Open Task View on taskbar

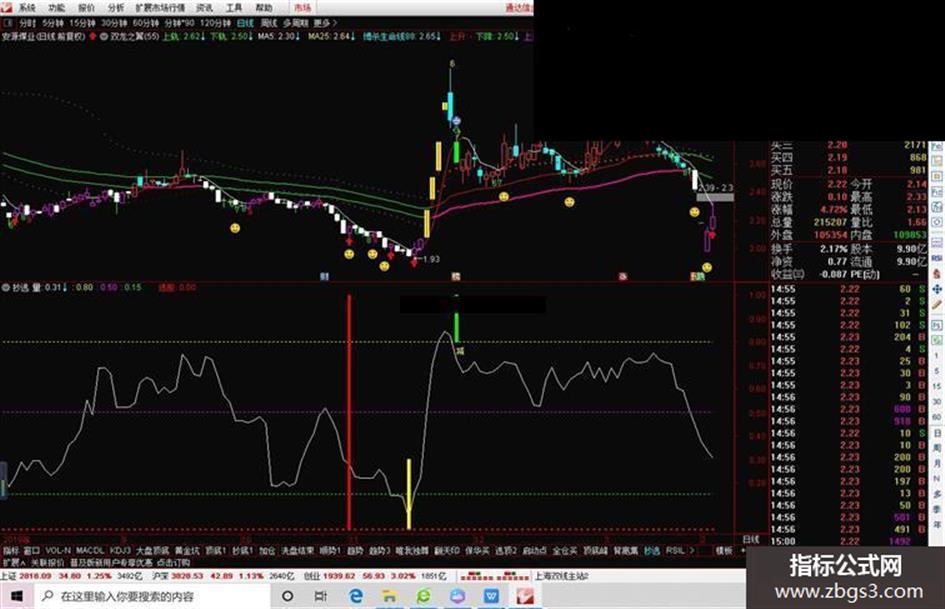pyautogui.click(x=321, y=596)
